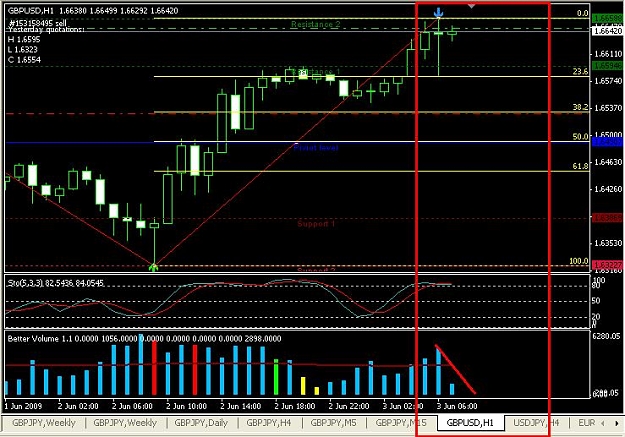Click the '2 Jun 02:00' time axis label
This screenshot has width=625, height=437.
pyautogui.click(x=78, y=406)
